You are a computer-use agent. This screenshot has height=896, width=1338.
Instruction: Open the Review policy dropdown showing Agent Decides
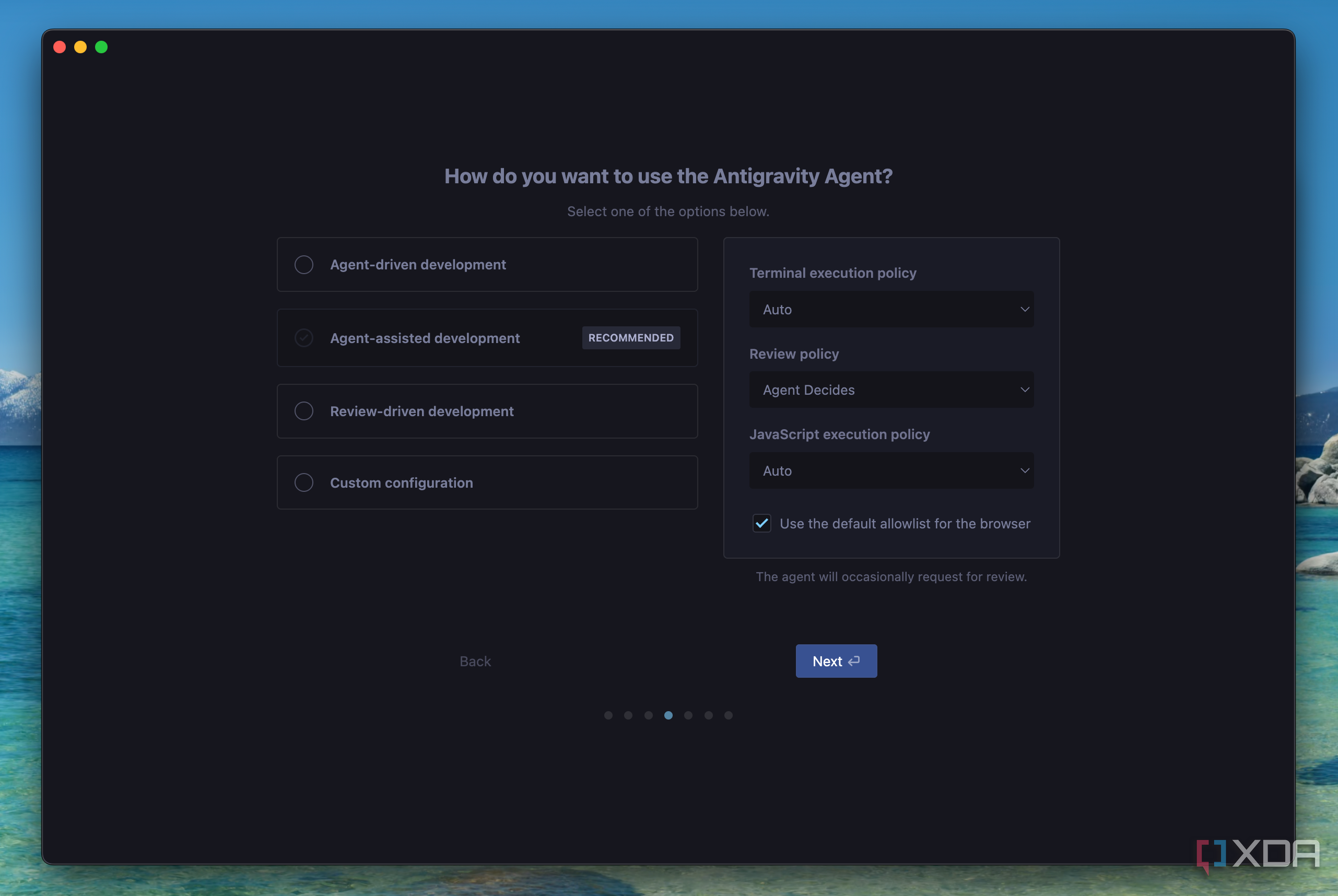891,390
